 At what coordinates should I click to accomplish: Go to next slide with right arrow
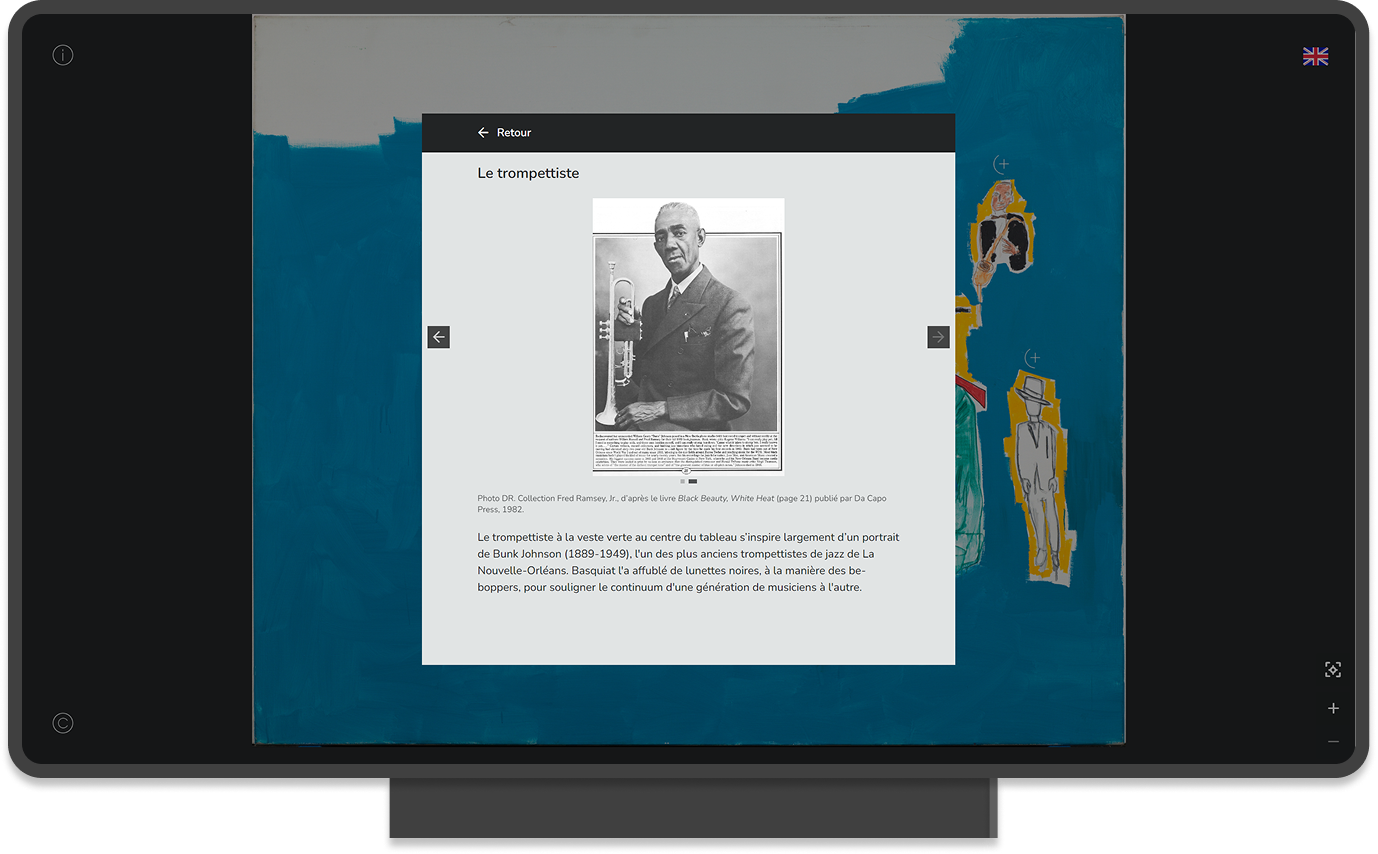tap(938, 337)
